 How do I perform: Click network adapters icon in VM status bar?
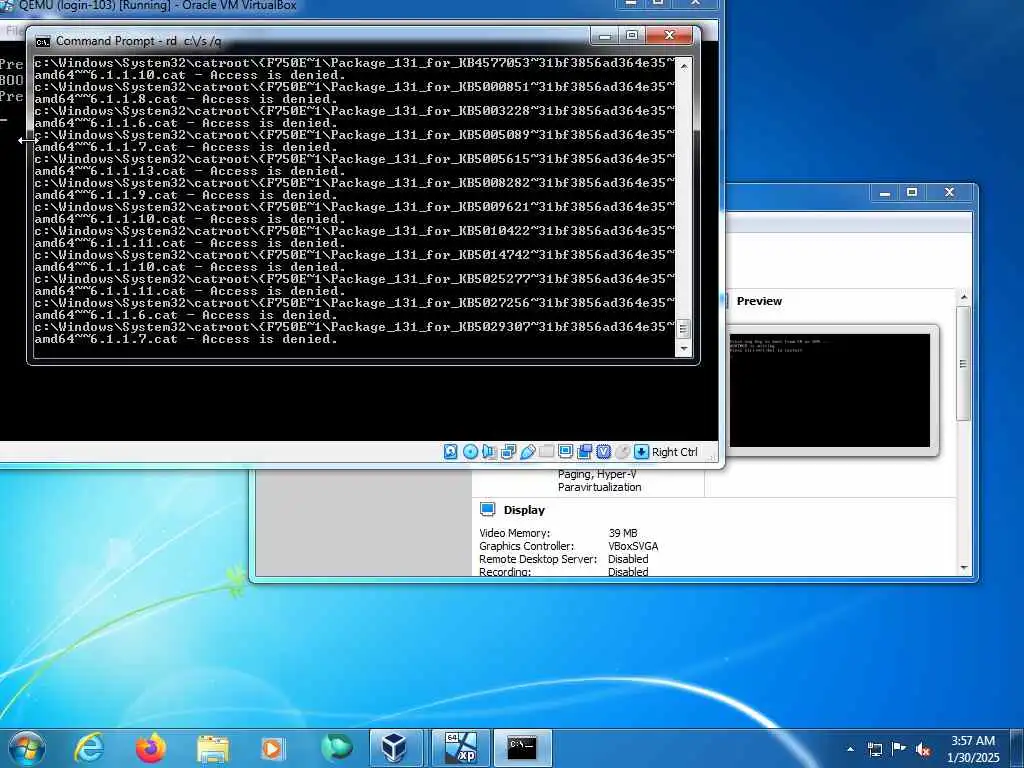[508, 451]
